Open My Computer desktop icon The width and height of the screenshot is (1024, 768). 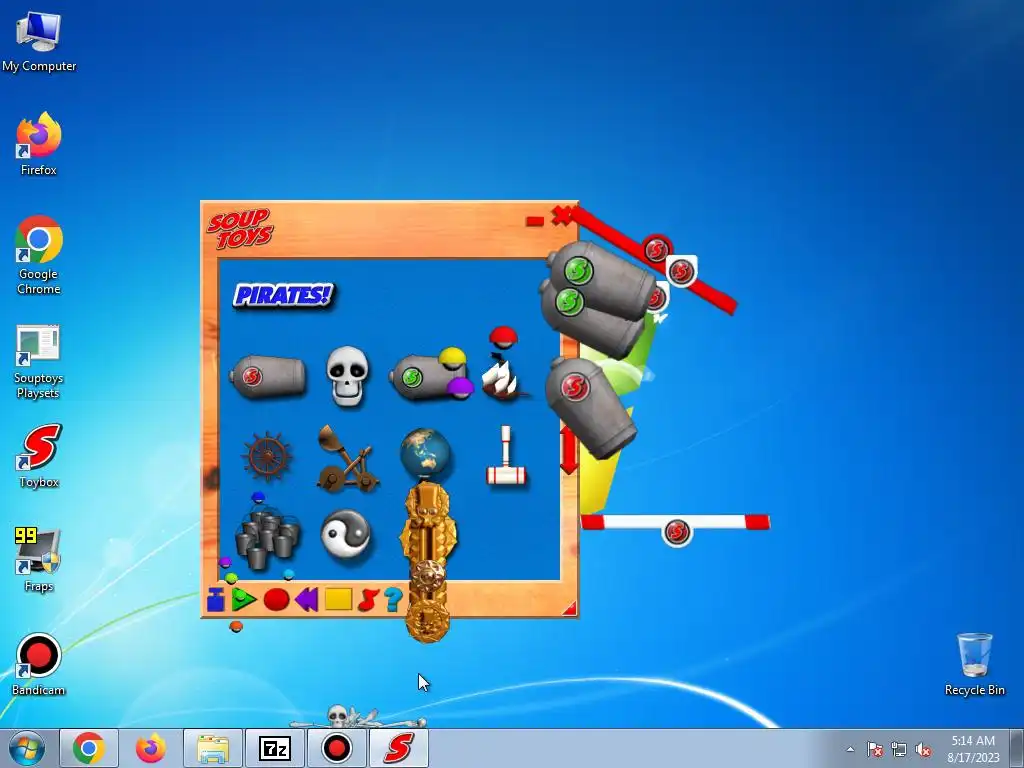click(x=39, y=41)
